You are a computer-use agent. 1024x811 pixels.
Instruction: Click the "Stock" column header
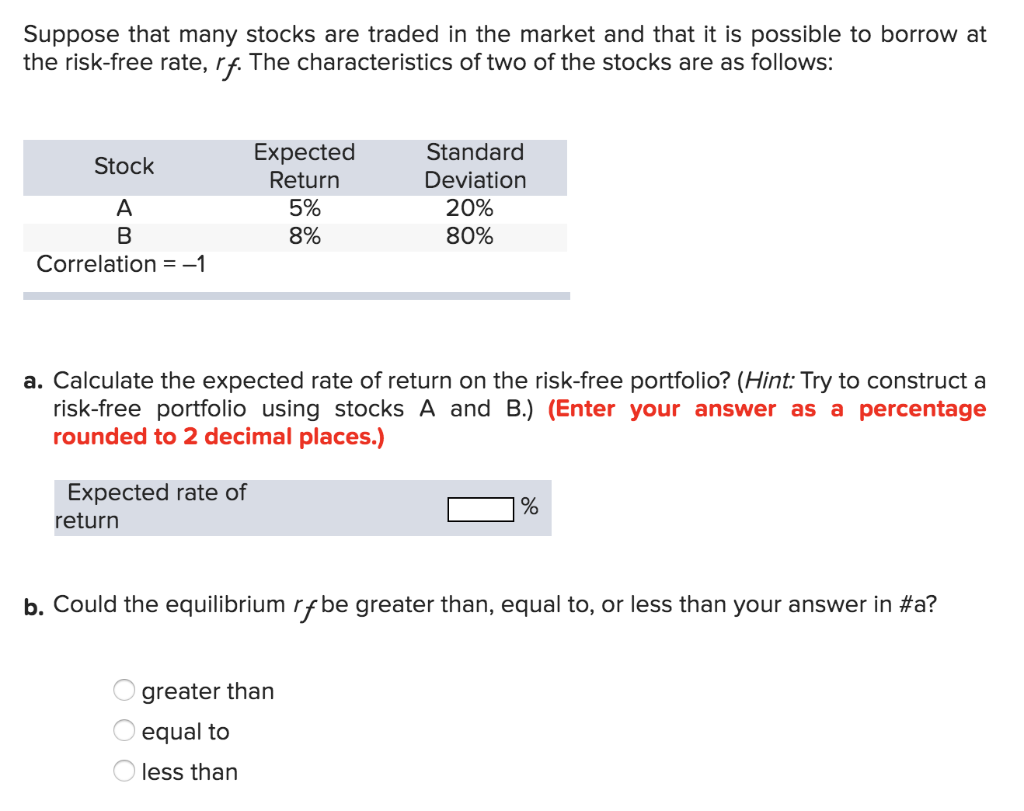click(124, 166)
